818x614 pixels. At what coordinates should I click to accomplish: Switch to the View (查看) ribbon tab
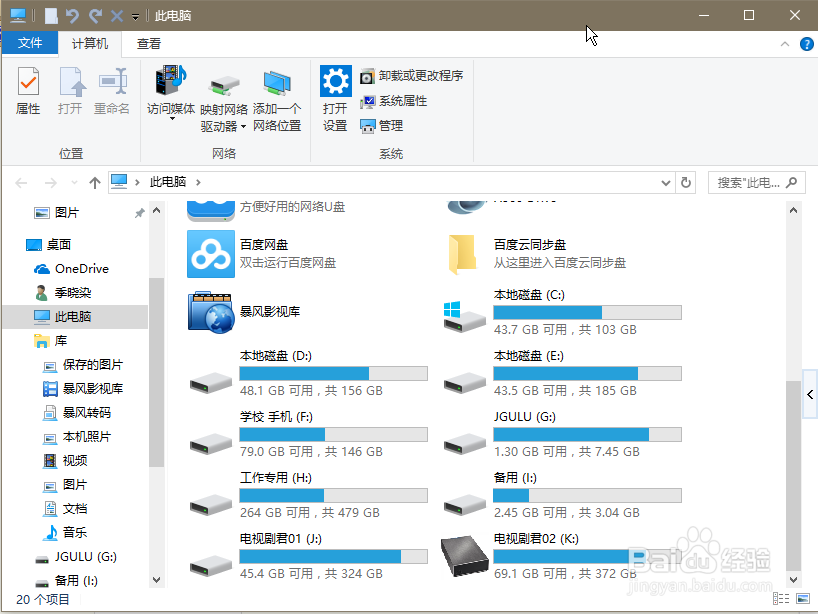pyautogui.click(x=149, y=44)
